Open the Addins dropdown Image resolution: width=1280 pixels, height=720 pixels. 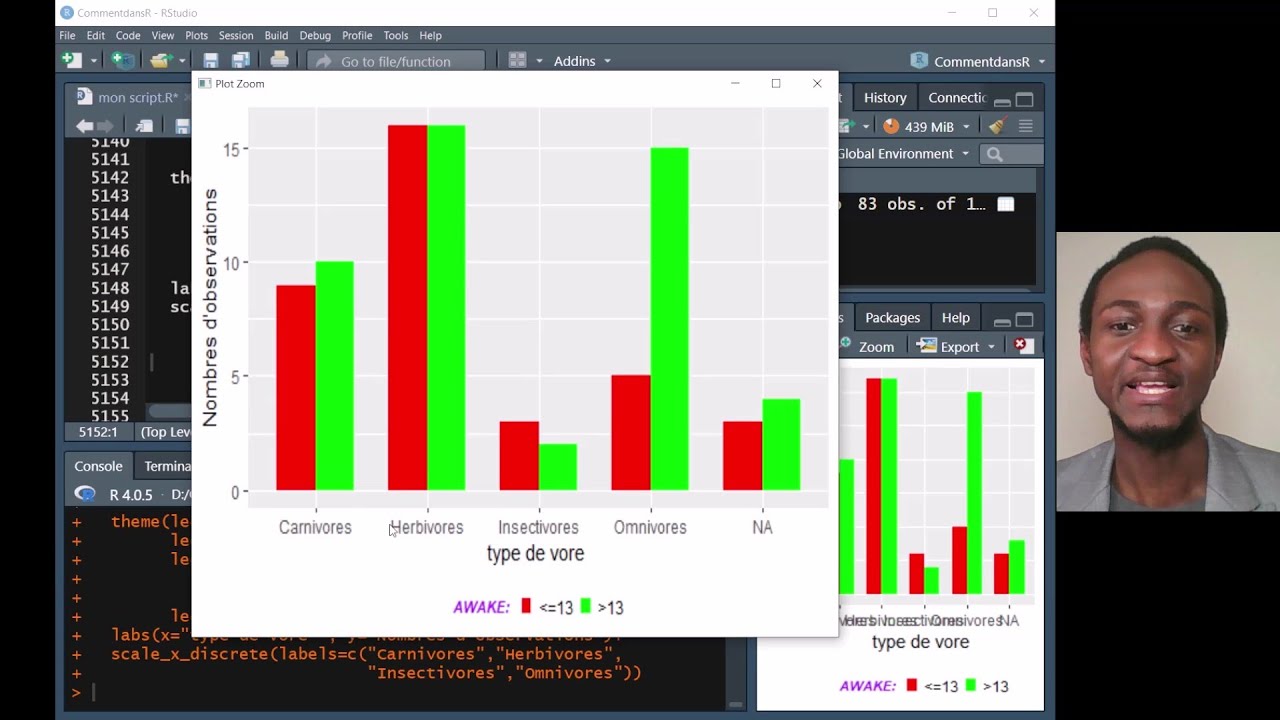(581, 61)
